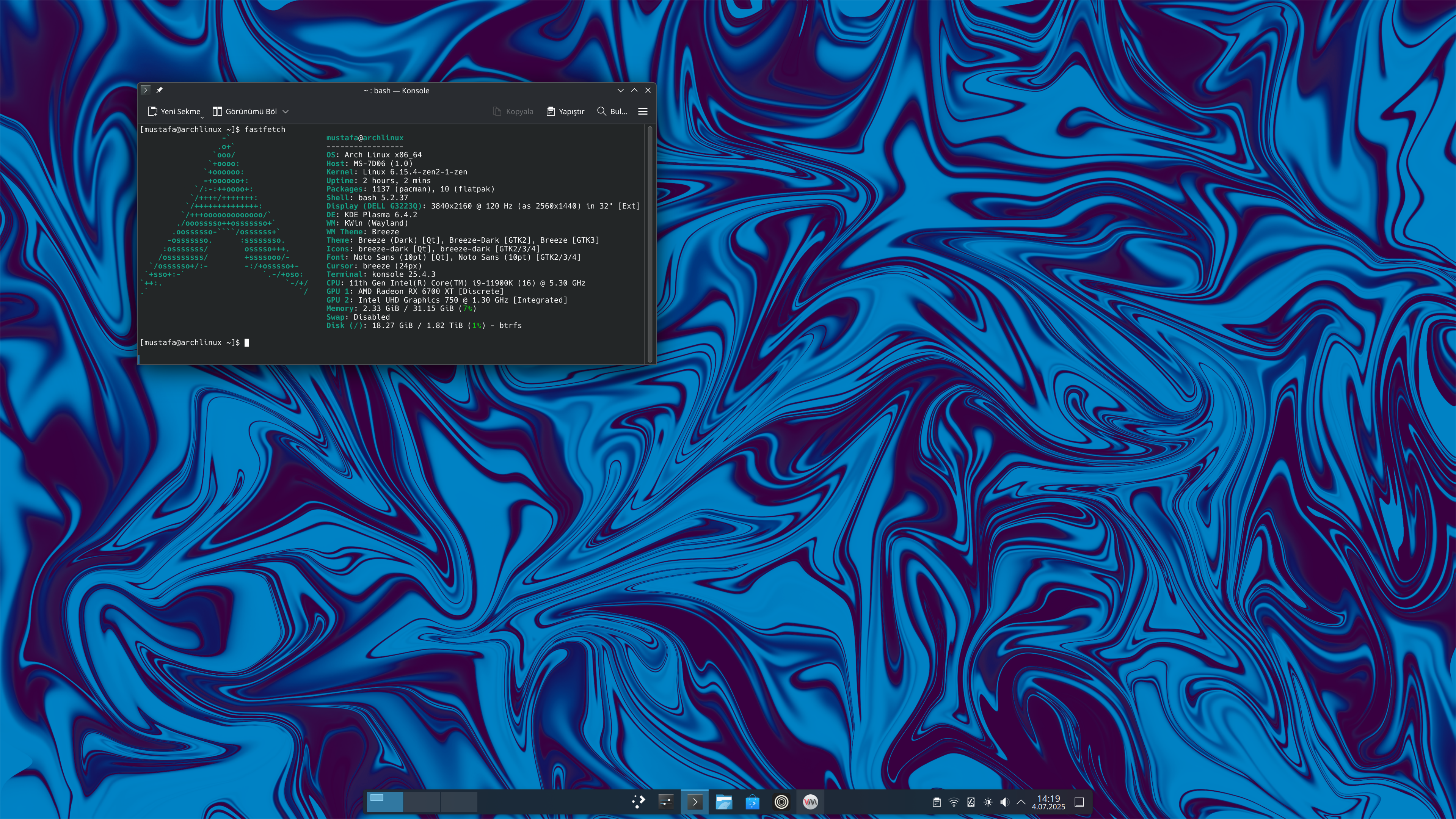The height and width of the screenshot is (819, 1456).
Task: Open the clipboard tray icon
Action: click(937, 802)
